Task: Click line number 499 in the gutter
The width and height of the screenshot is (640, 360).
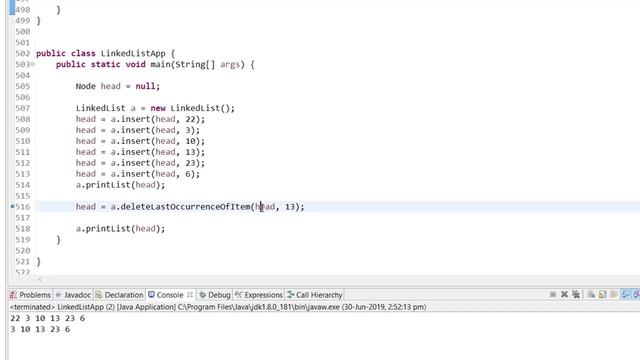Action: click(x=22, y=20)
